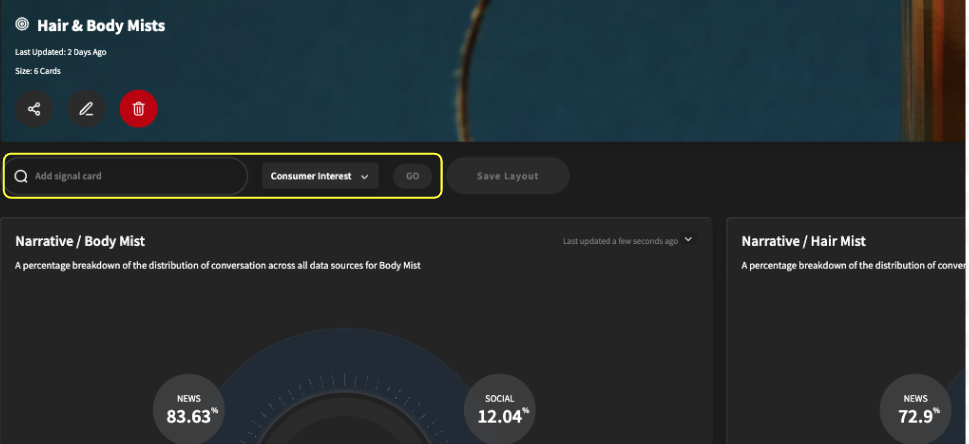Screen dimensions: 969x444
Task: Click the share icon under Hair & Body Mists
Action: tap(34, 109)
